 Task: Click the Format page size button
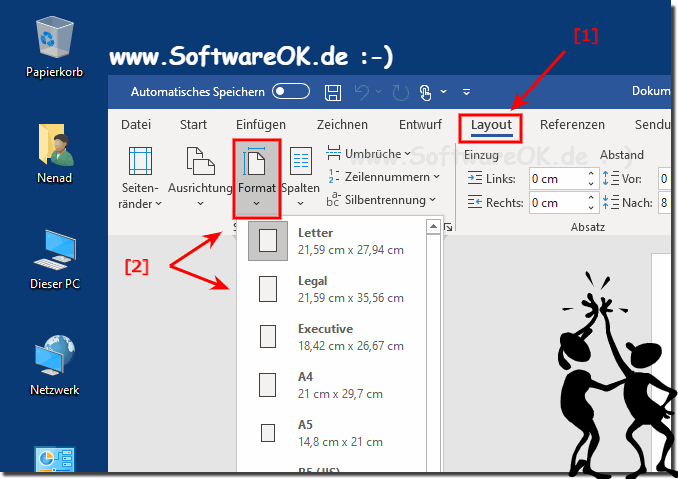click(257, 178)
